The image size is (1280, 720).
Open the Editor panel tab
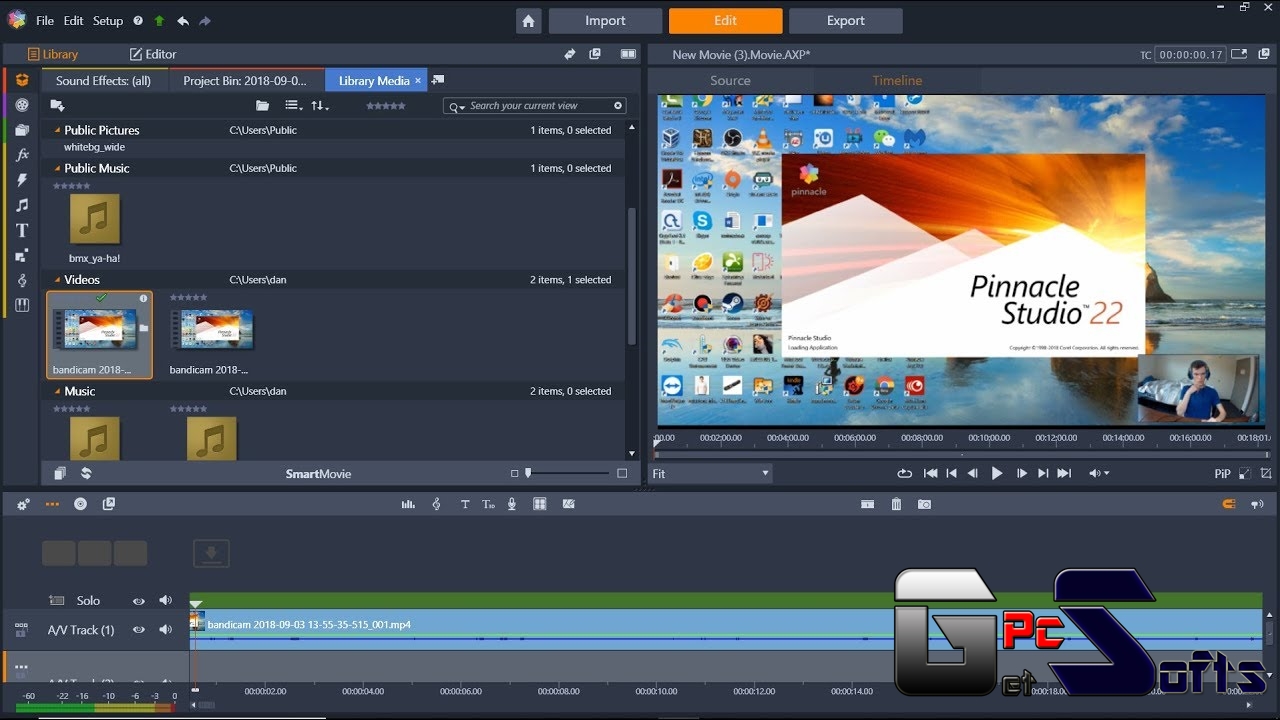[x=153, y=54]
